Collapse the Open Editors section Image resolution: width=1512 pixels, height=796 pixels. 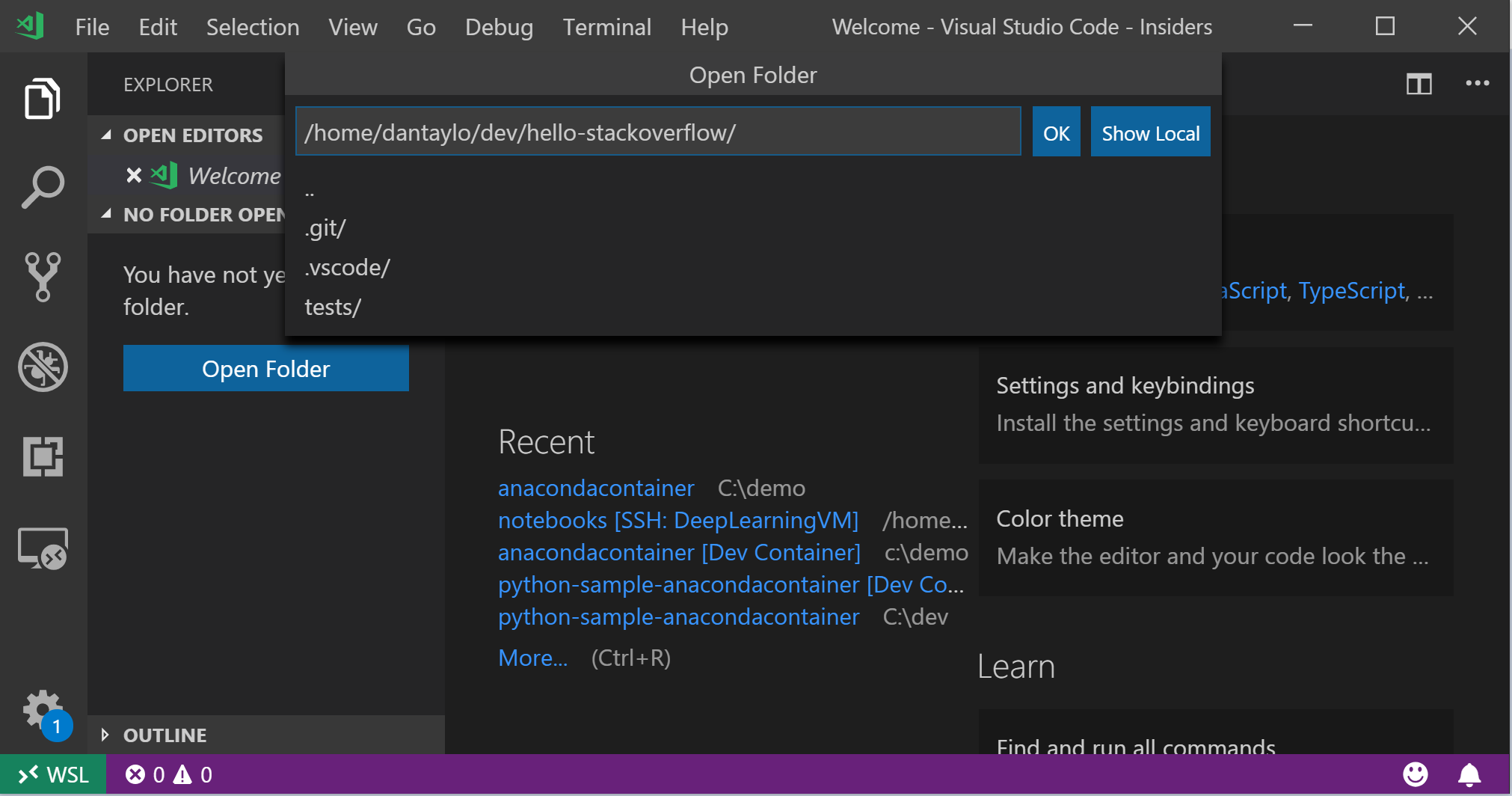coord(107,135)
